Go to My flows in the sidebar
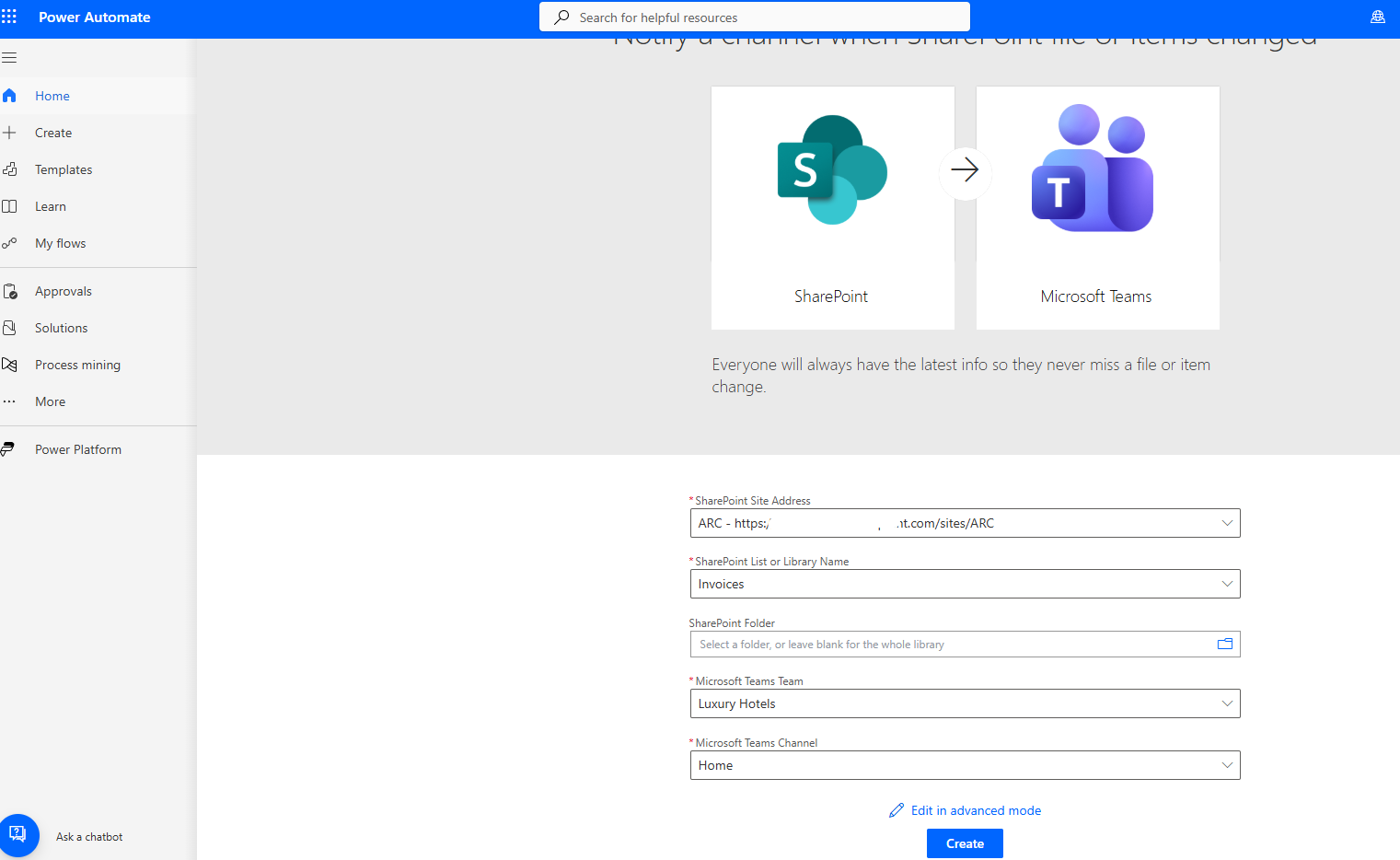Viewport: 1400px width, 860px height. tap(60, 243)
